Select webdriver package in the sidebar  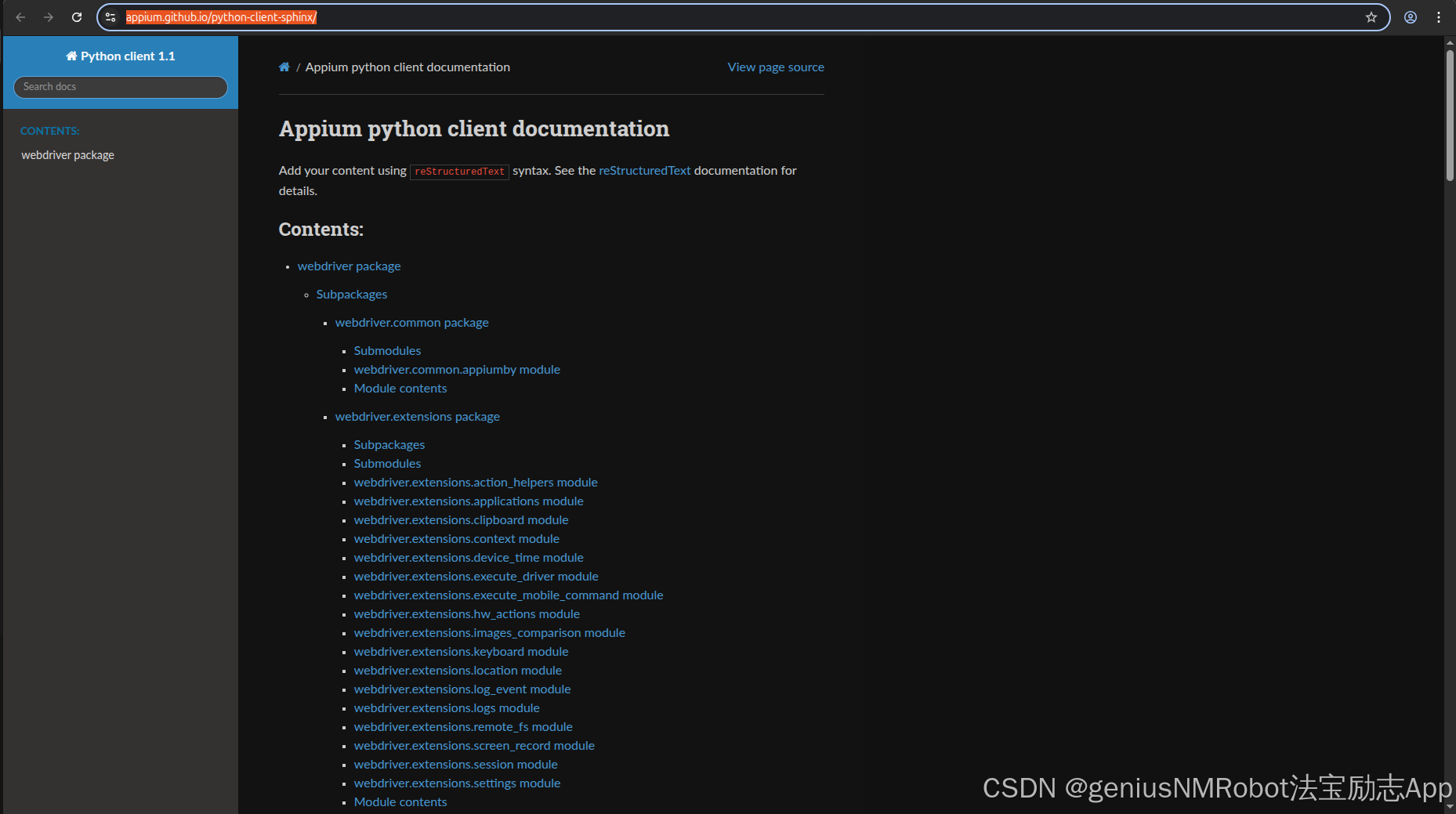(x=67, y=154)
